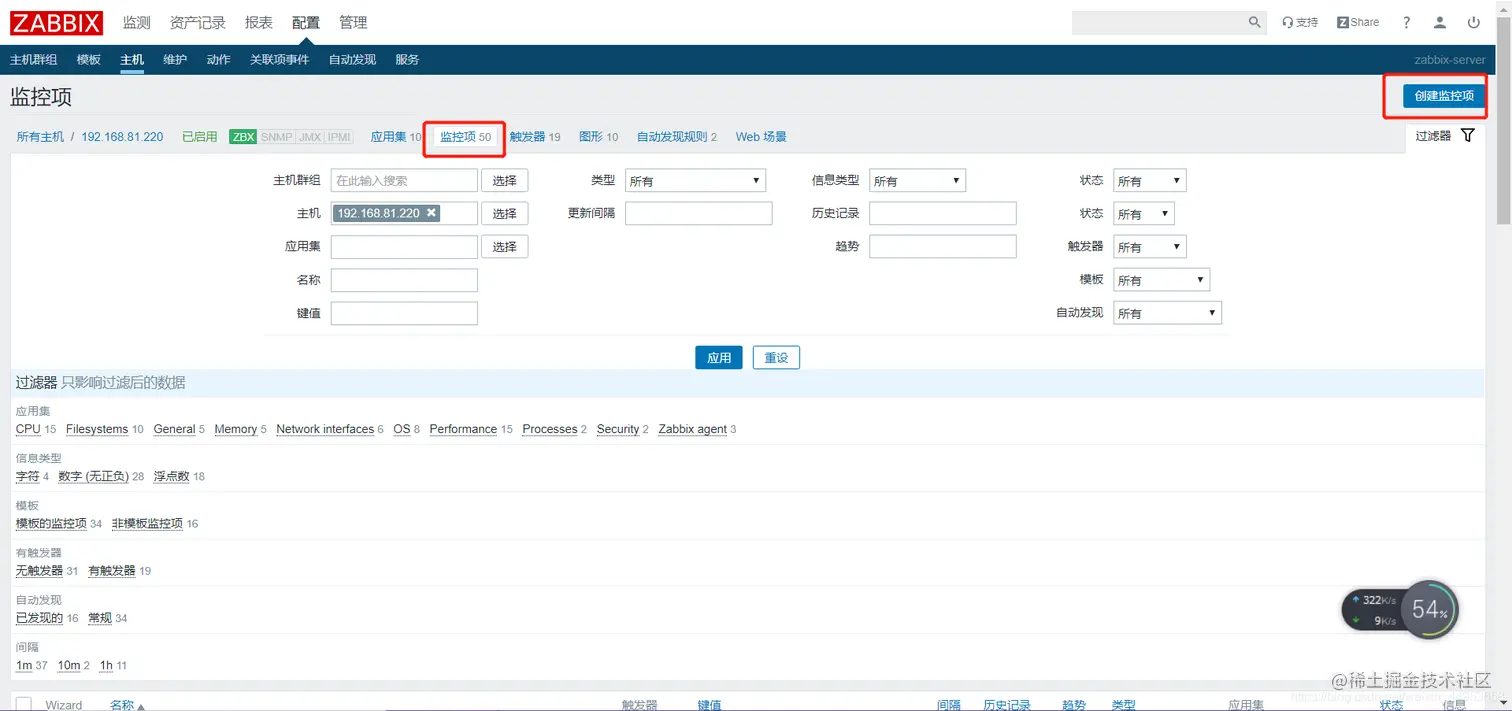
Task: Click the JMX availability badge
Action: point(310,137)
